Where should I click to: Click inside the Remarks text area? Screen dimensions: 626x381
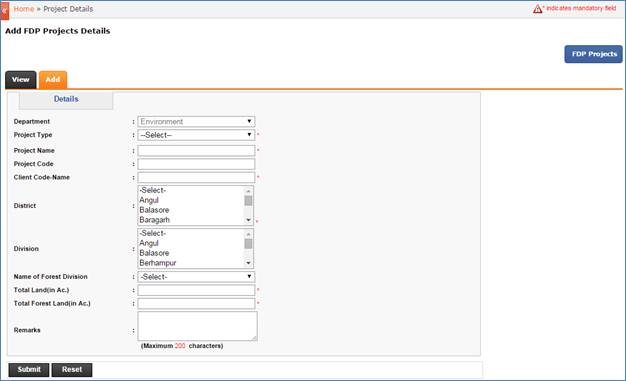(x=198, y=326)
